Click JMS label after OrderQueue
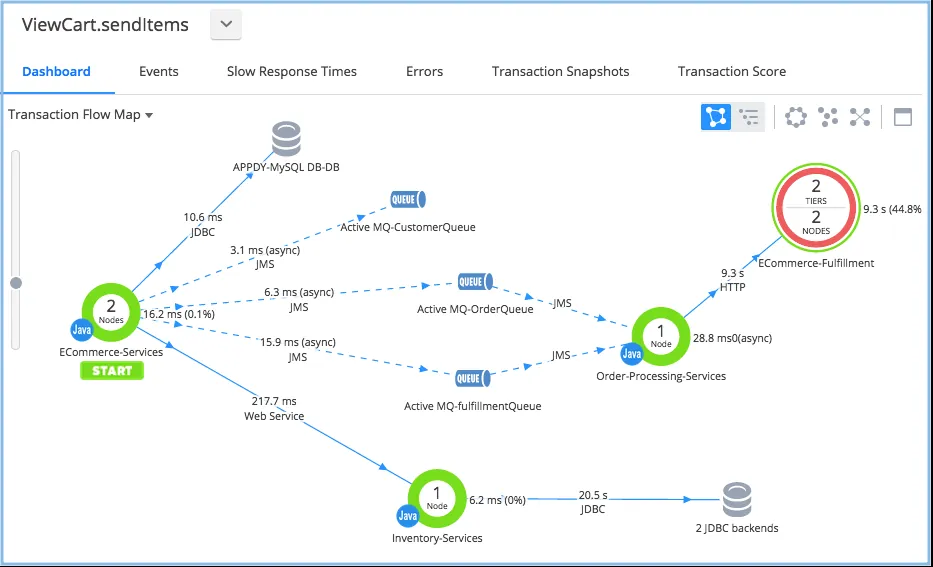Image resolution: width=933 pixels, height=567 pixels. point(562,303)
